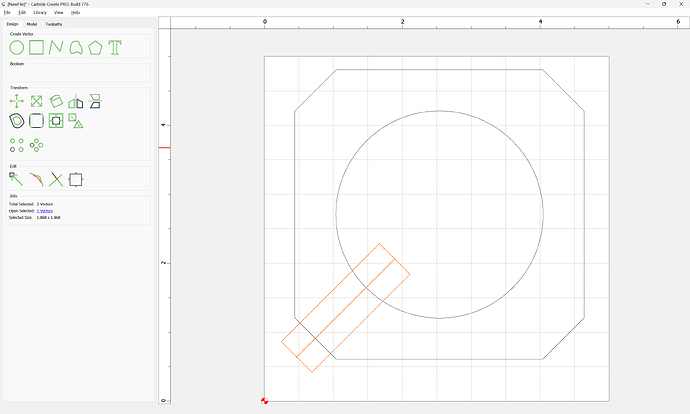690x414 pixels.
Task: Click the large circle vector on canvas
Action: [543, 215]
